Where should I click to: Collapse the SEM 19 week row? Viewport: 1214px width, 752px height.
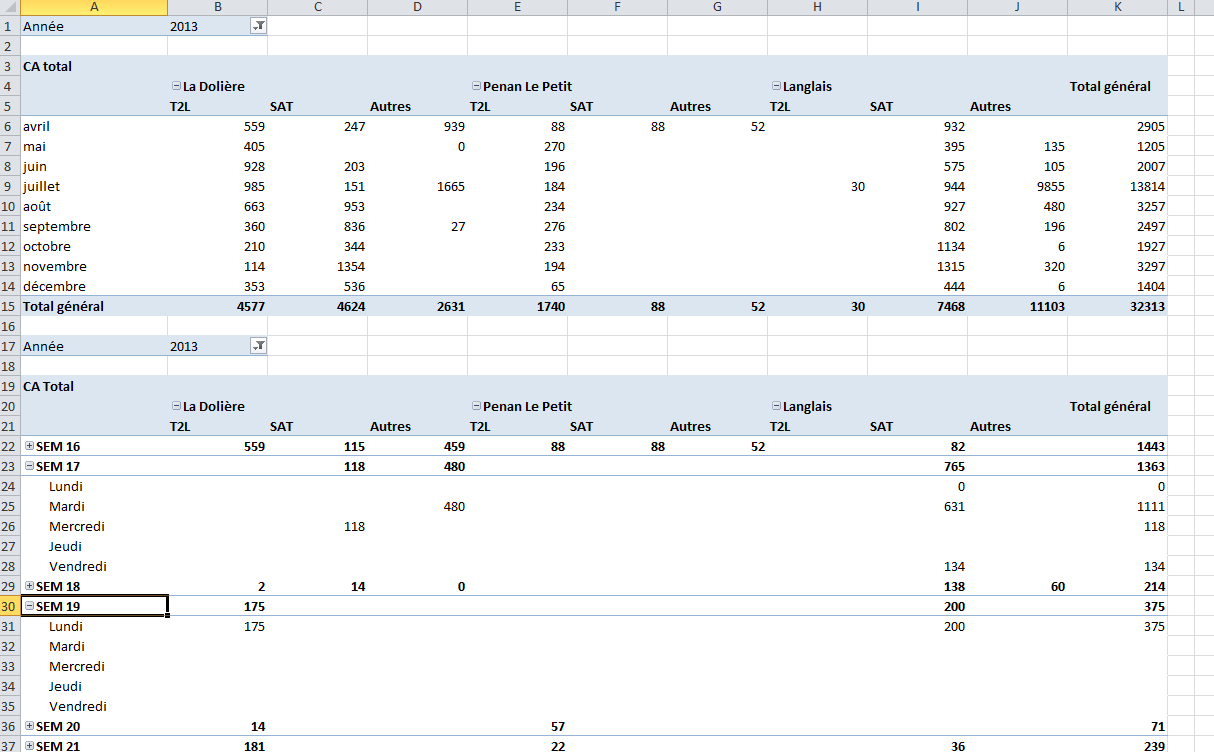29,606
